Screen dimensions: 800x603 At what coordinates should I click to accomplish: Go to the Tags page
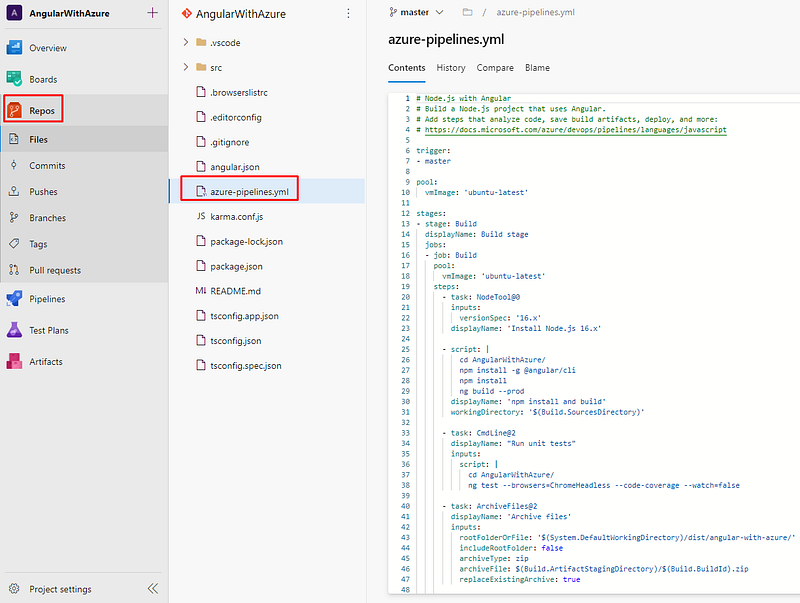38,244
